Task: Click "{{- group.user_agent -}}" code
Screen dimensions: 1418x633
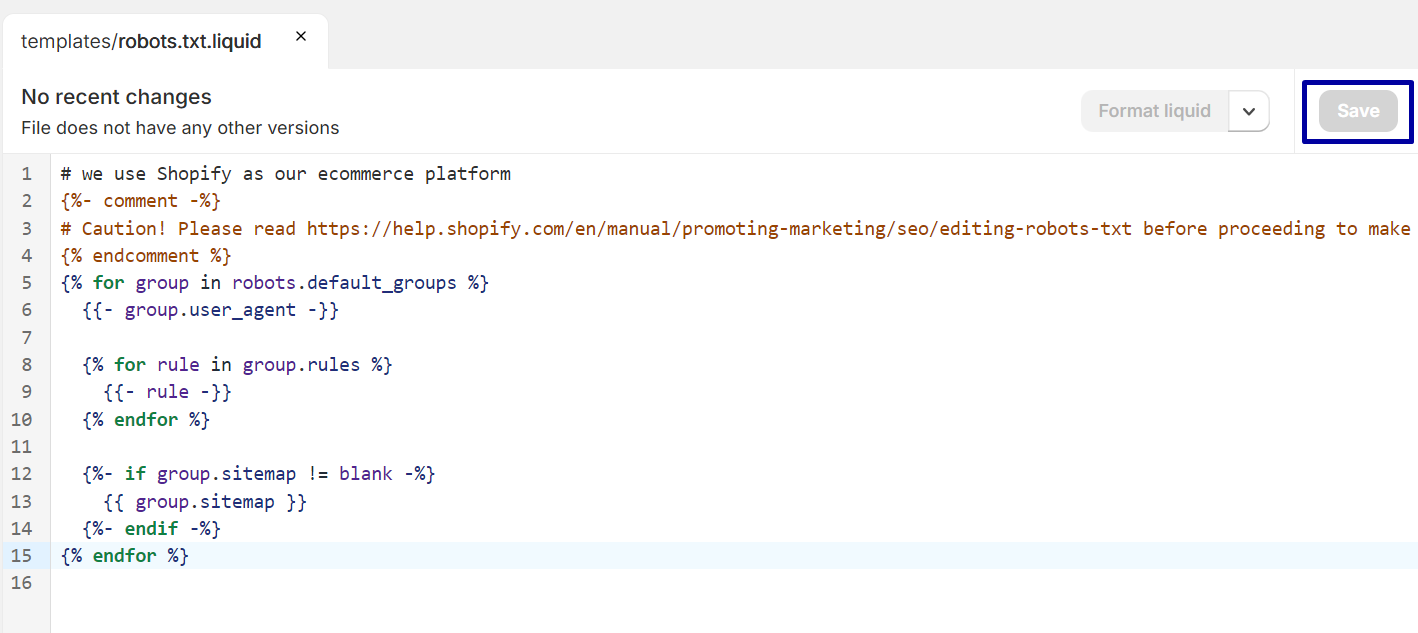Action: click(211, 310)
